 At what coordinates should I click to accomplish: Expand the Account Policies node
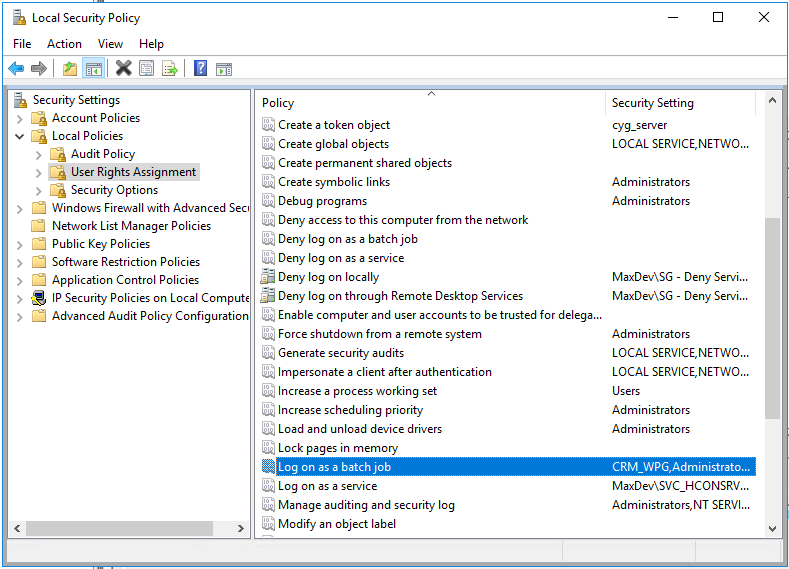[x=20, y=118]
